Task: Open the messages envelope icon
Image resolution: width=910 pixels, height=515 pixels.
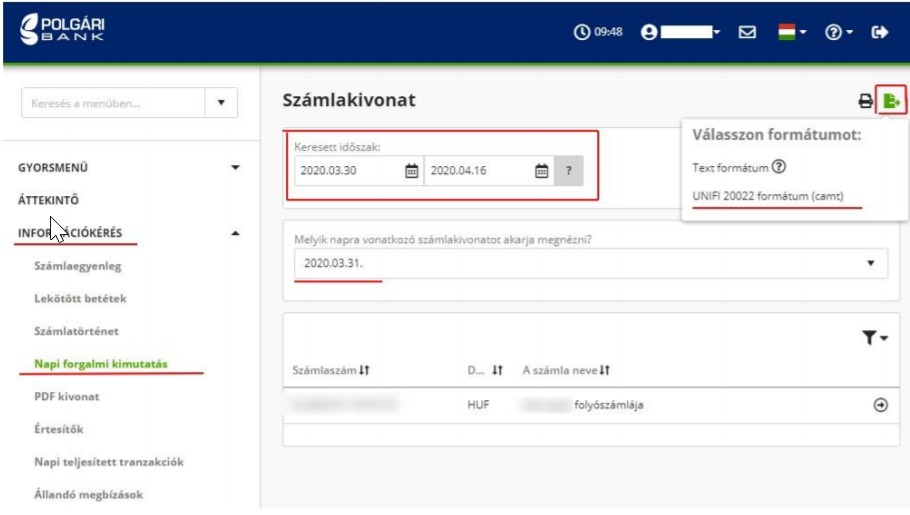Action: point(746,32)
